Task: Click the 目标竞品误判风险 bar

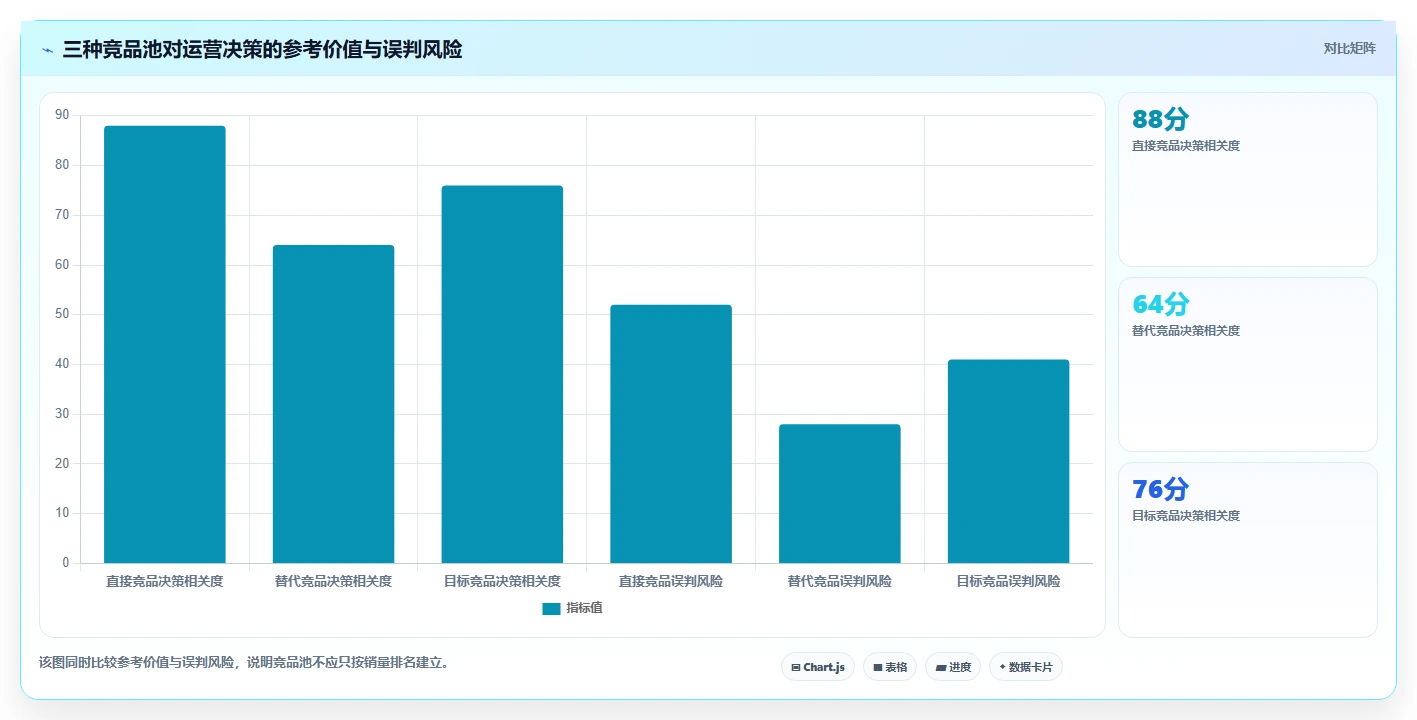Action: [x=1009, y=461]
